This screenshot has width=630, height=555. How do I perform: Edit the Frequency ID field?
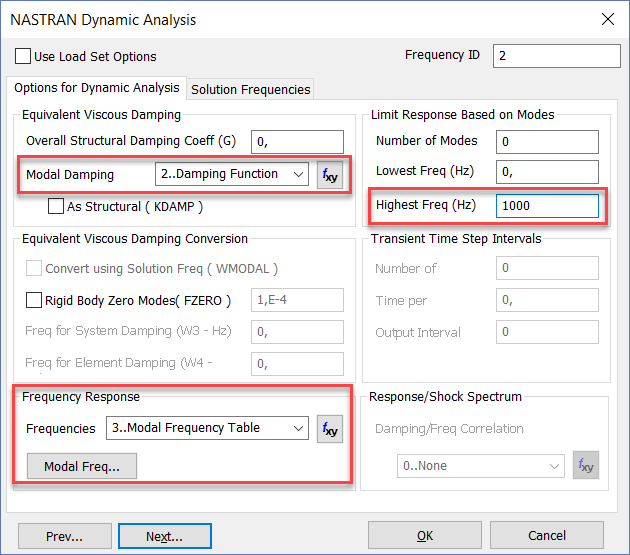point(556,56)
